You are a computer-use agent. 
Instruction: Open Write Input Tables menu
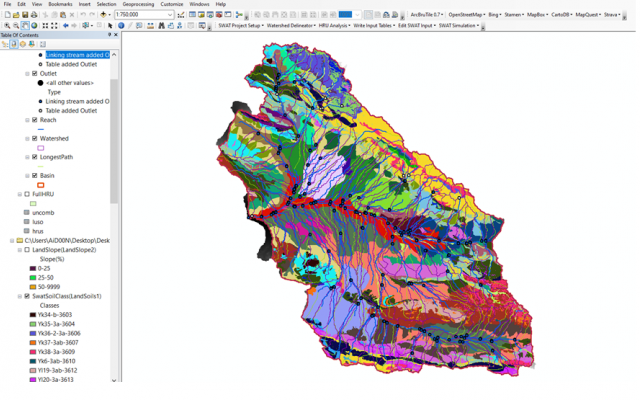374,25
